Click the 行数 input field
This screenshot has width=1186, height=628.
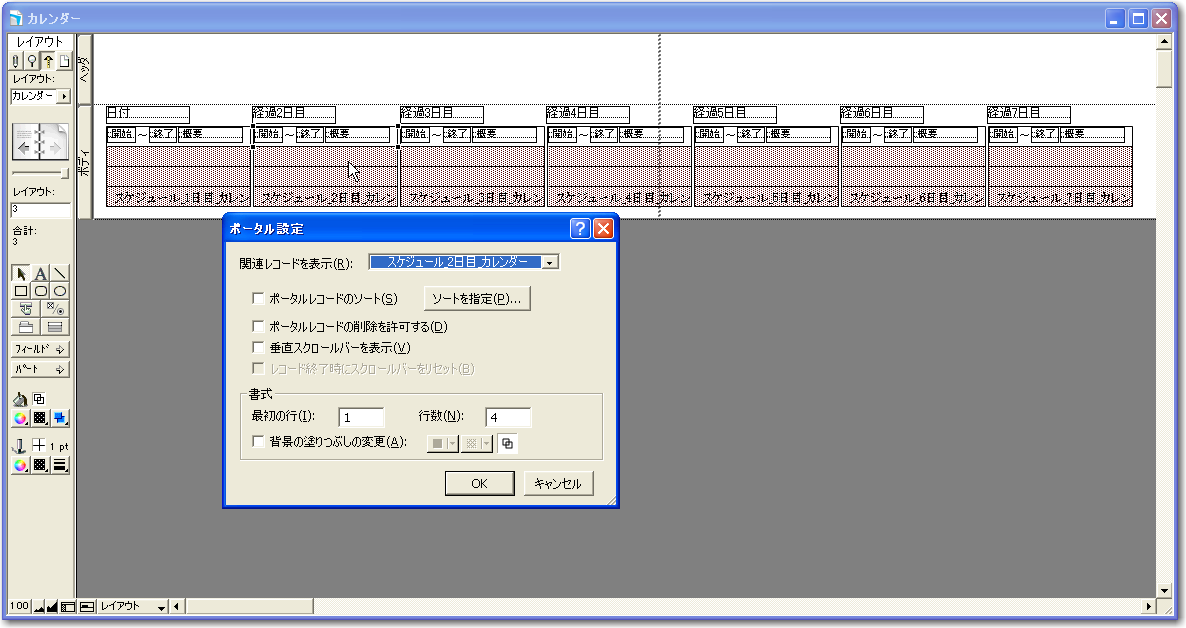click(508, 417)
